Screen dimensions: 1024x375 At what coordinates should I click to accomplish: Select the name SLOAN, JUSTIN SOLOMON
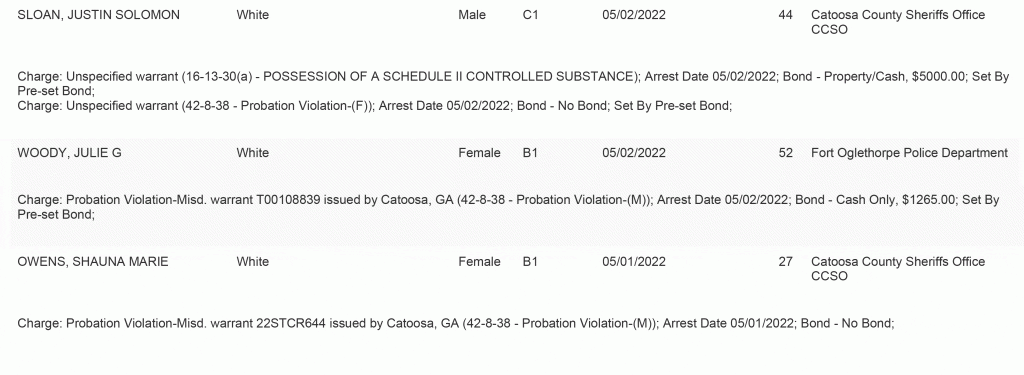point(98,15)
